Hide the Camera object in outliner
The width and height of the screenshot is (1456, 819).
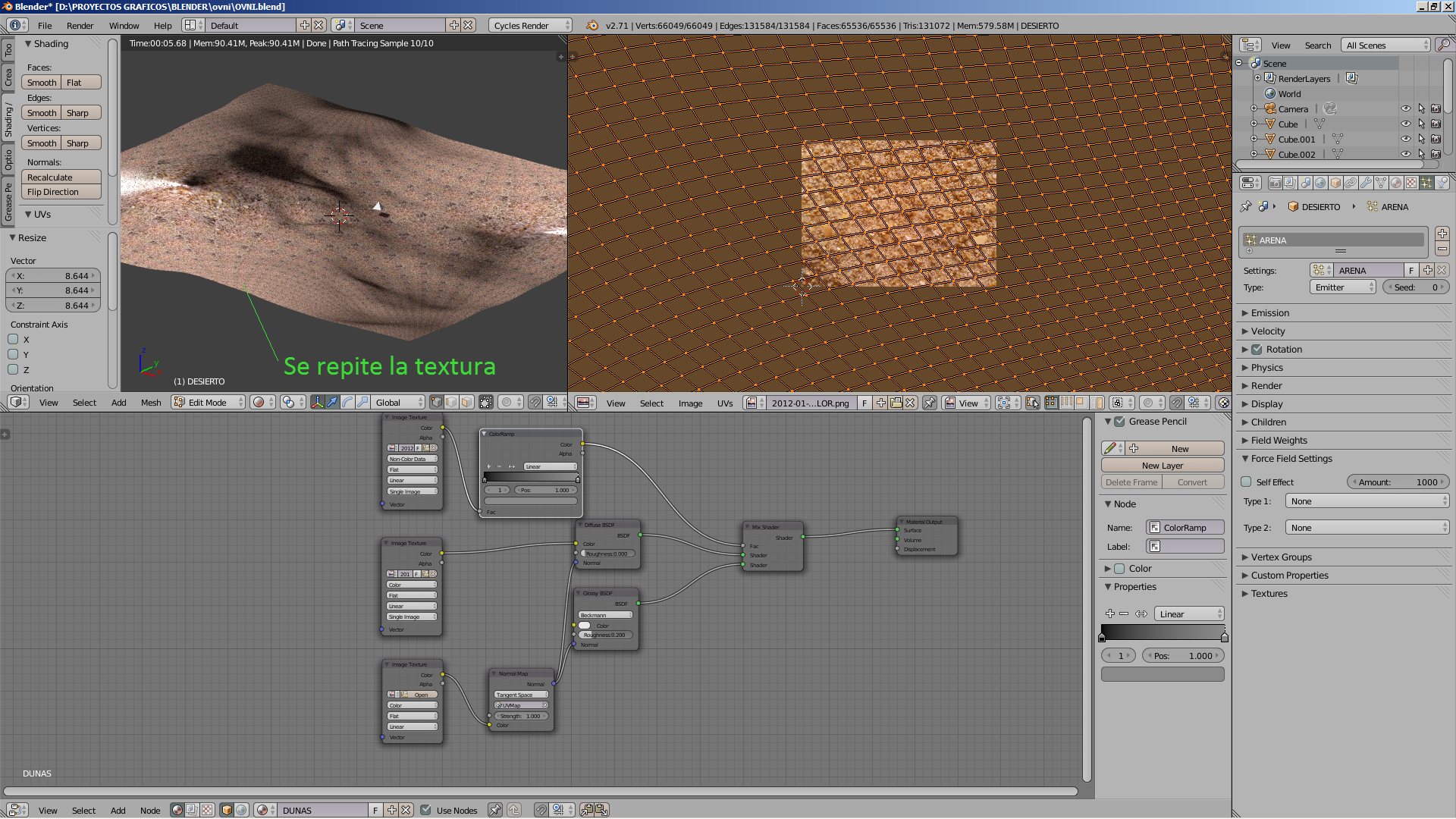[x=1405, y=109]
